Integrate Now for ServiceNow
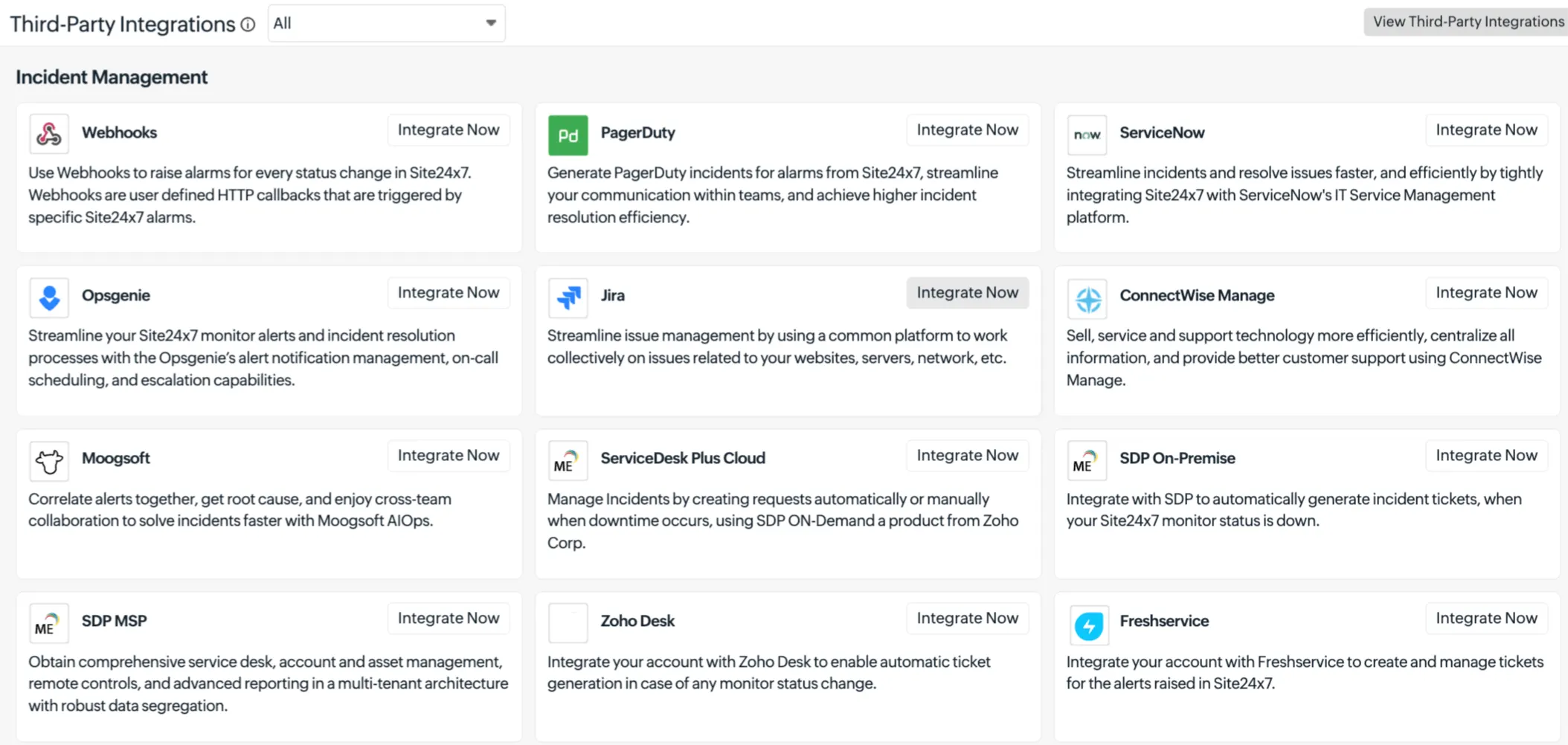Screen dimensions: 1568x745 click(x=1486, y=130)
